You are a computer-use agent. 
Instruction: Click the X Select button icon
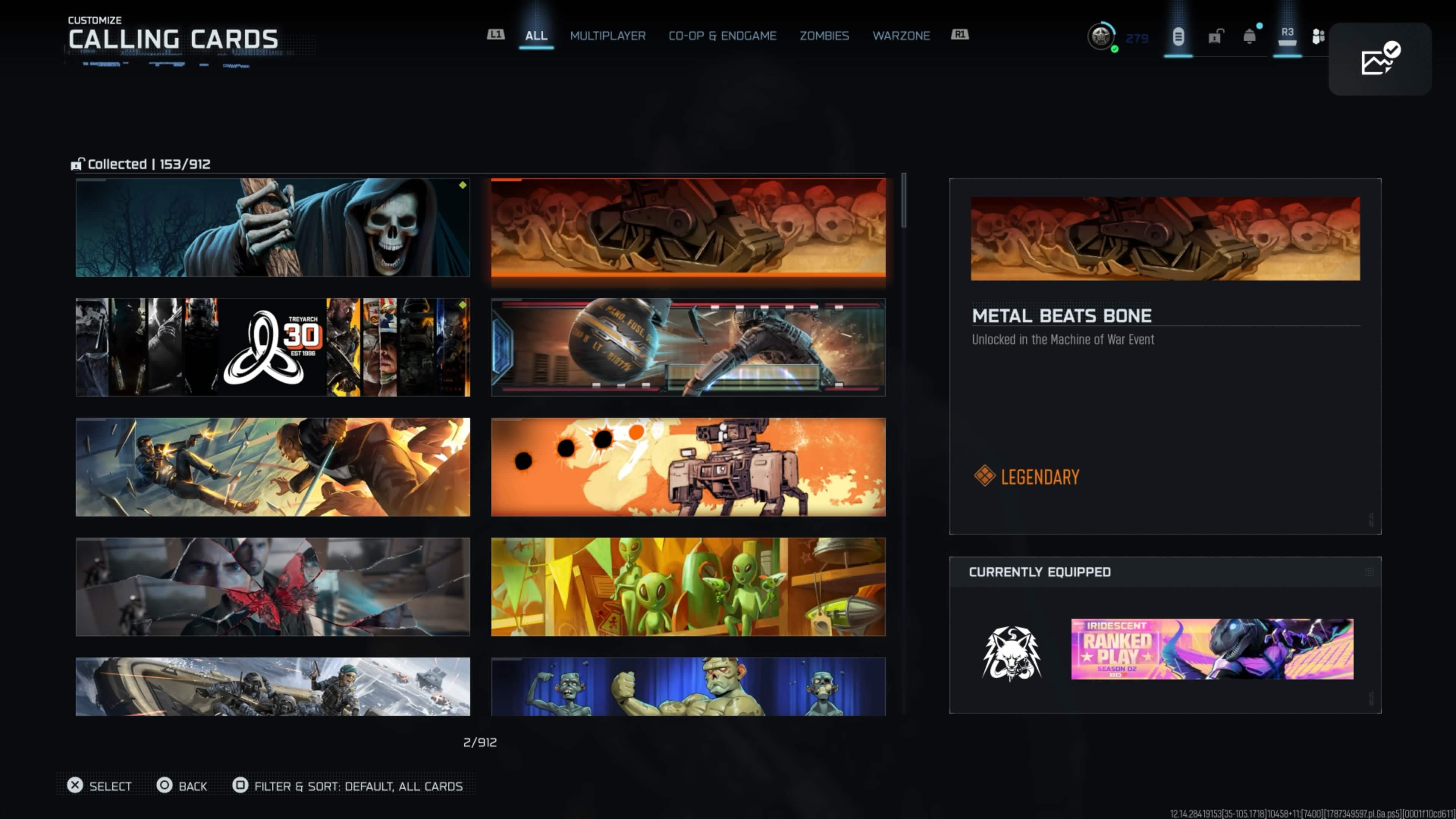point(75,785)
